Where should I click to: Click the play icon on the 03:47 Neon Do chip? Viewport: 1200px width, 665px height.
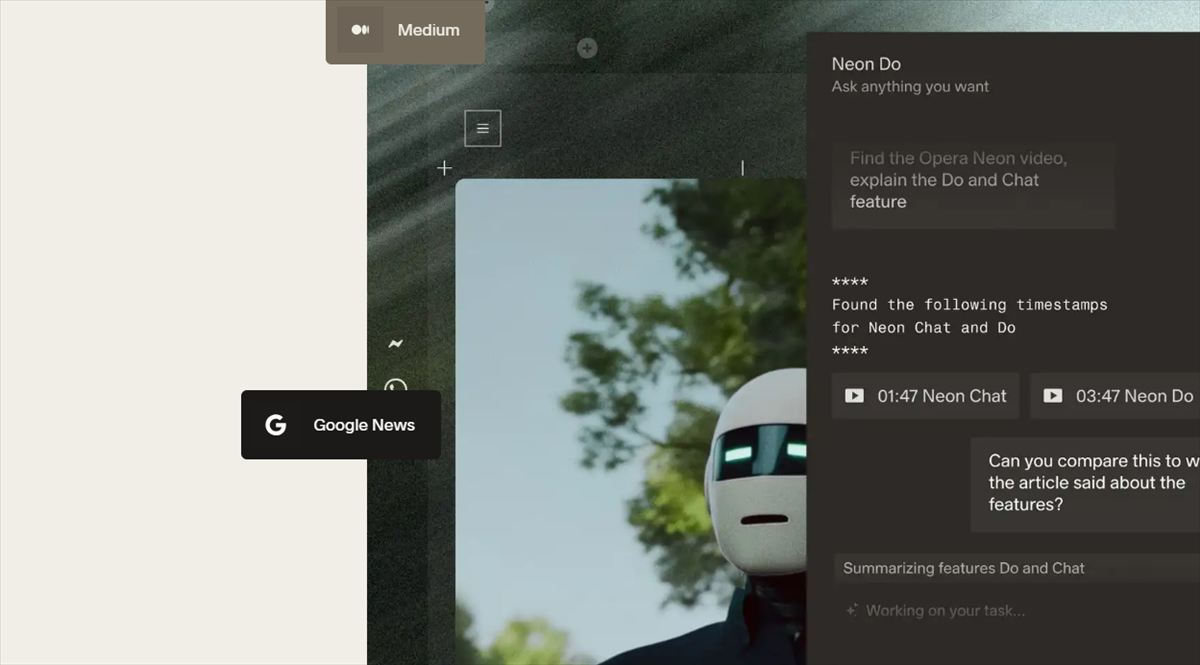coord(1053,396)
